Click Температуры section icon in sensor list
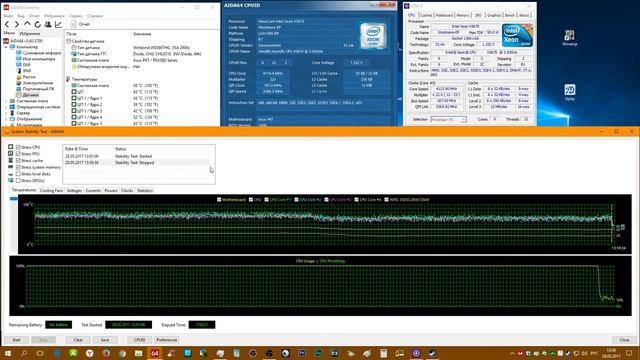This screenshot has width=640, height=360. [x=68, y=79]
